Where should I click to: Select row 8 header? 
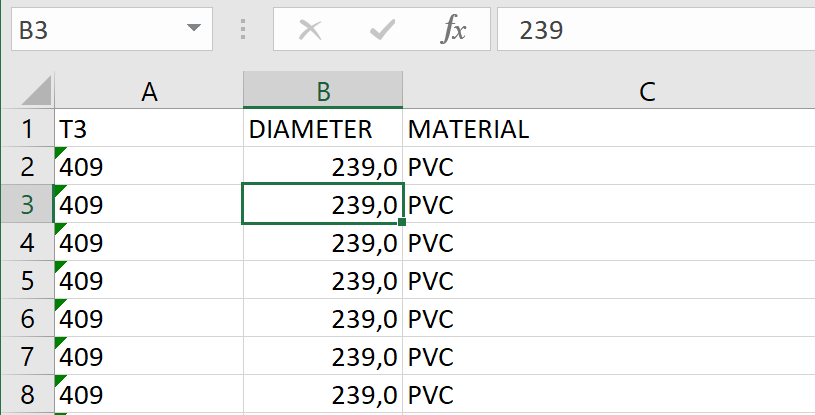[x=27, y=395]
